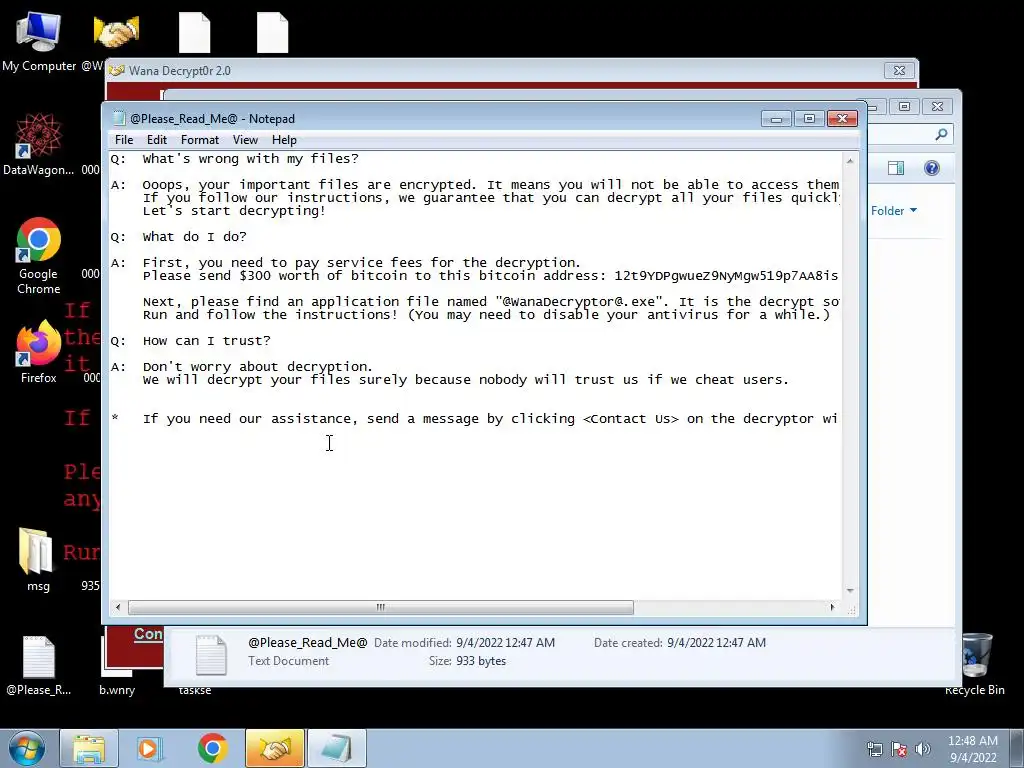This screenshot has width=1024, height=768.
Task: Click Date modified value 9/4/2022 12:47 AM
Action: [x=505, y=643]
